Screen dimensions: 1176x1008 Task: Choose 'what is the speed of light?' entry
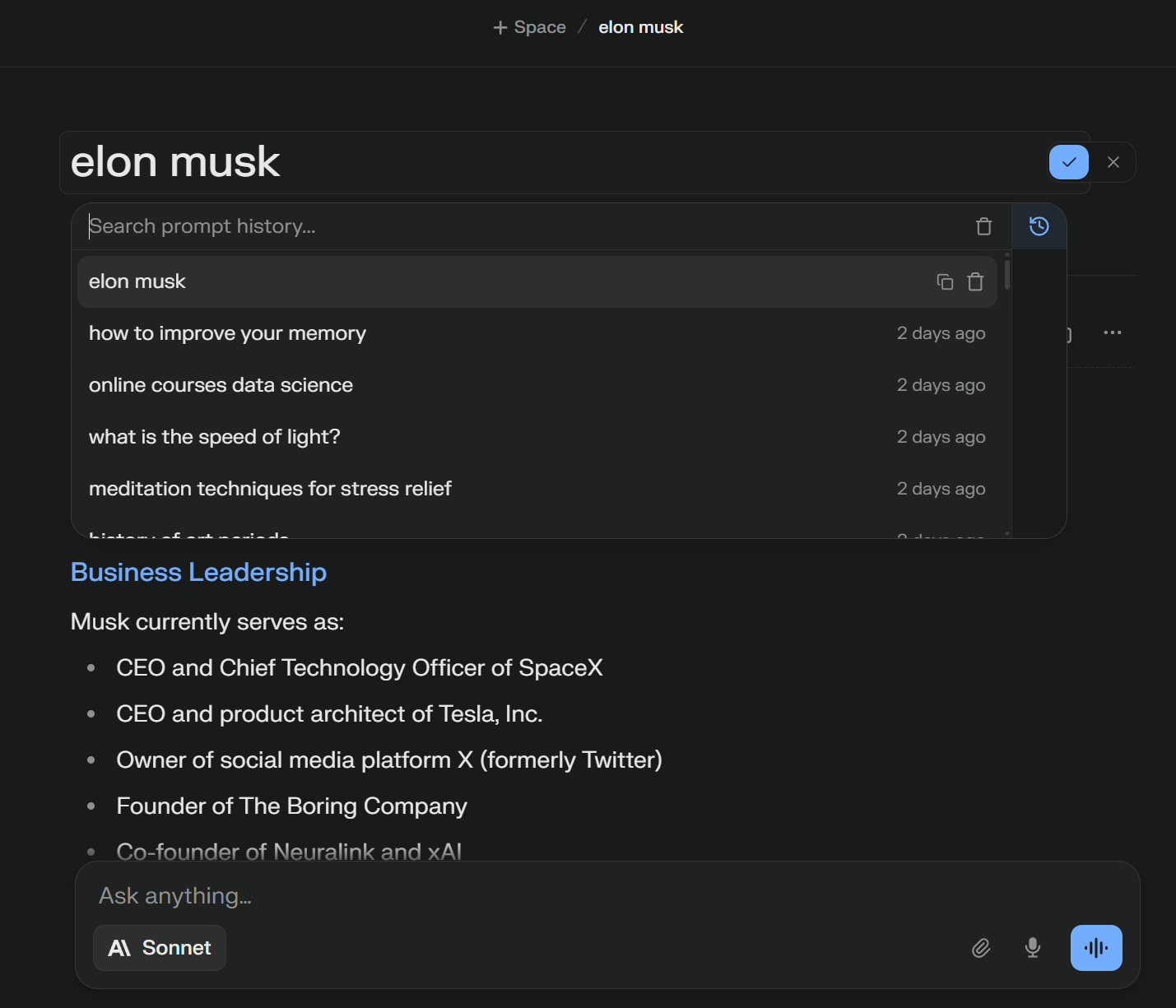[x=214, y=437]
